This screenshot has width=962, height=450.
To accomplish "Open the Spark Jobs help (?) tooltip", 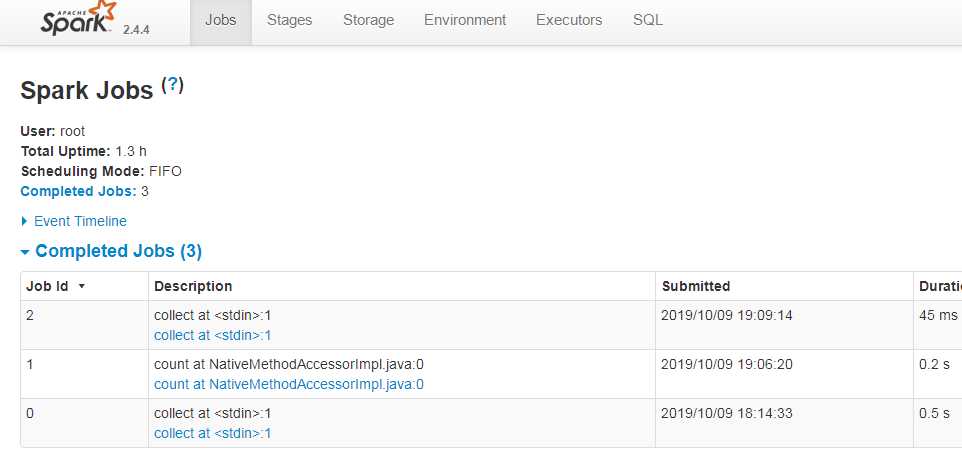I will pyautogui.click(x=172, y=85).
